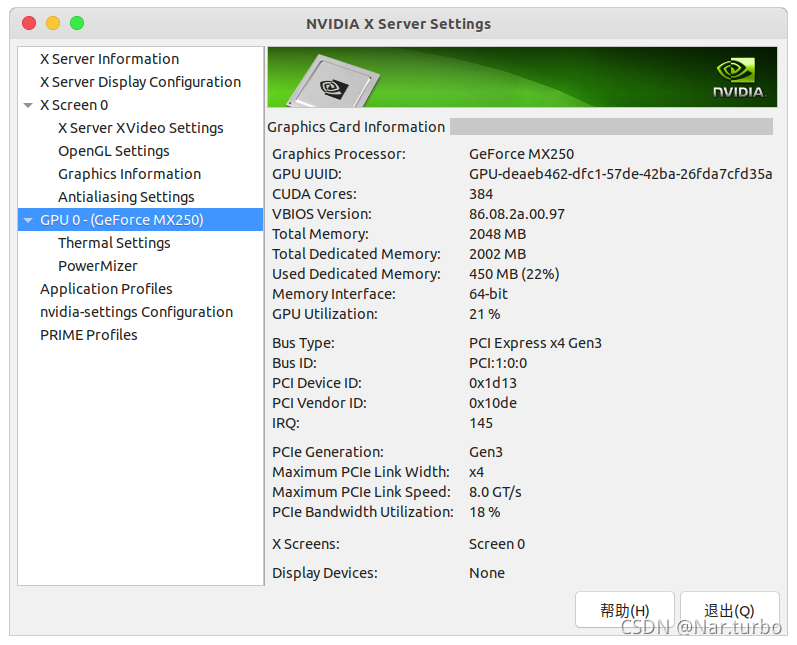The image size is (797, 645).
Task: Close the window with red button
Action: (29, 23)
